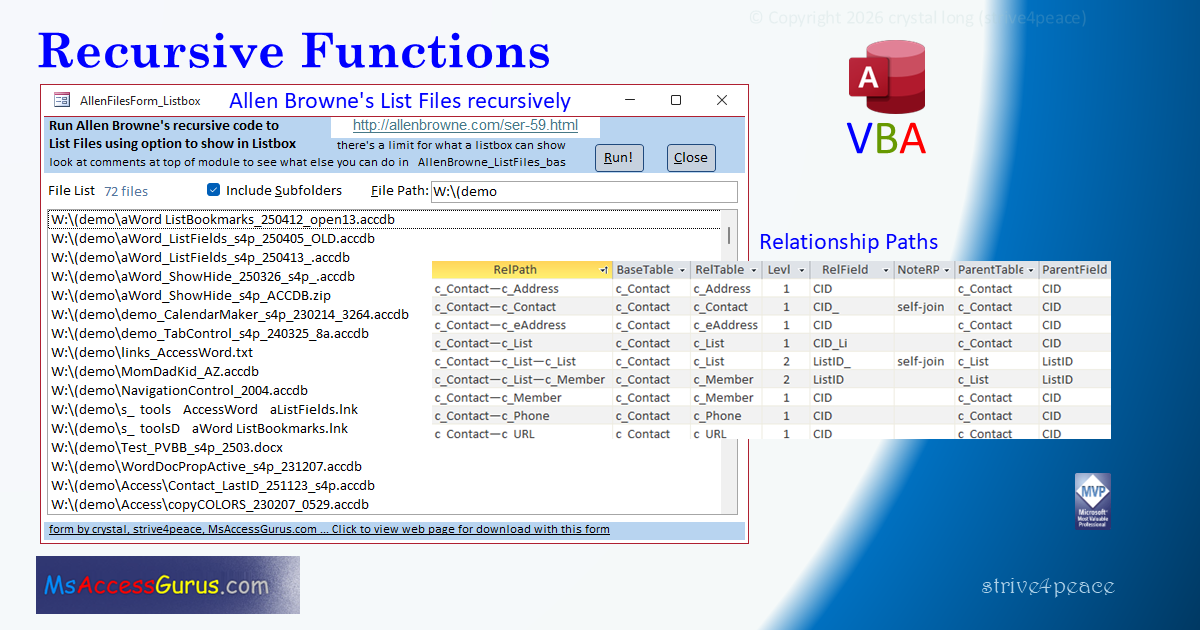This screenshot has width=1200, height=630.
Task: Open the allenbrowne.com/ser-59.html hyperlink
Action: point(465,125)
